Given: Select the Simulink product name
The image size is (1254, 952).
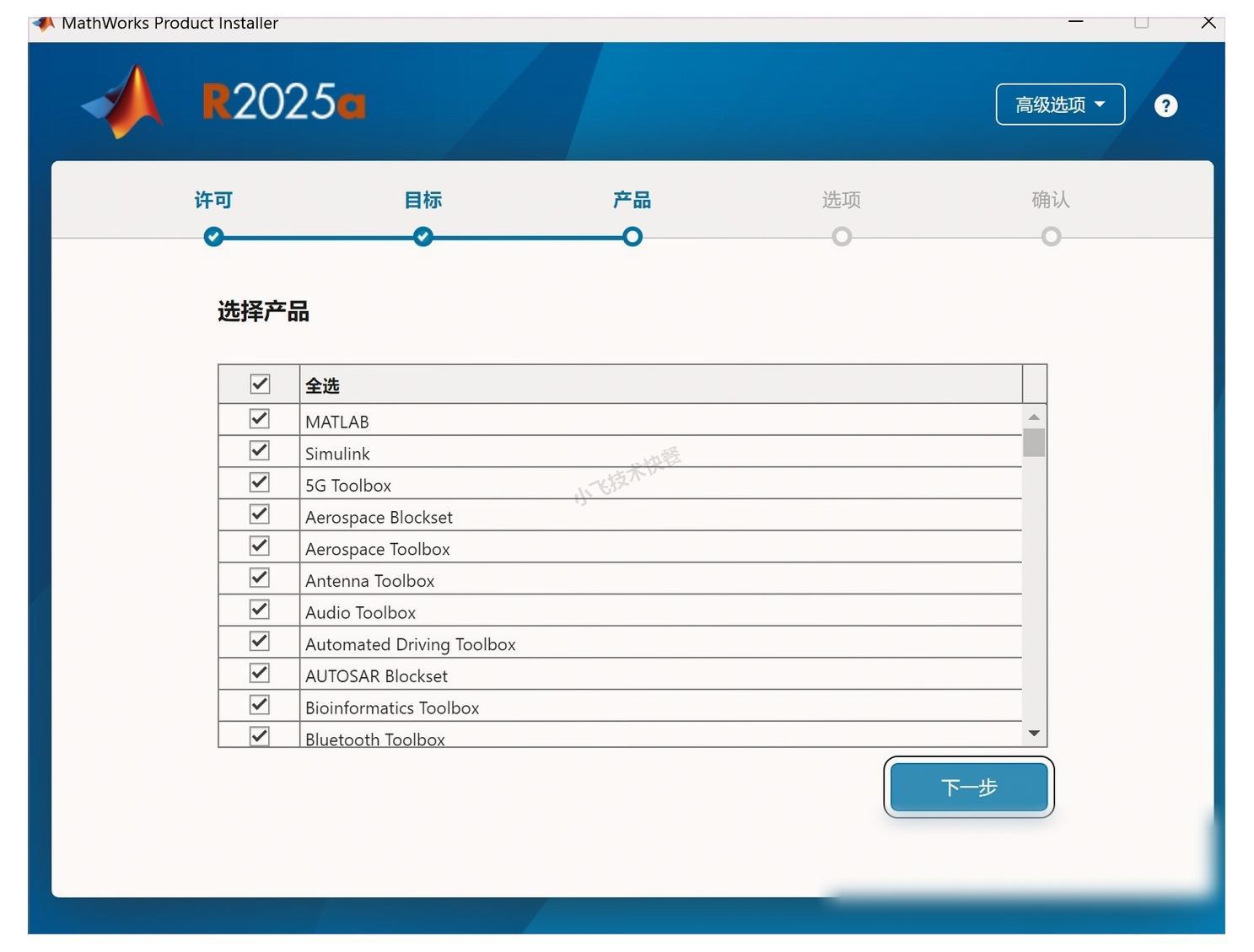Looking at the screenshot, I should point(337,454).
